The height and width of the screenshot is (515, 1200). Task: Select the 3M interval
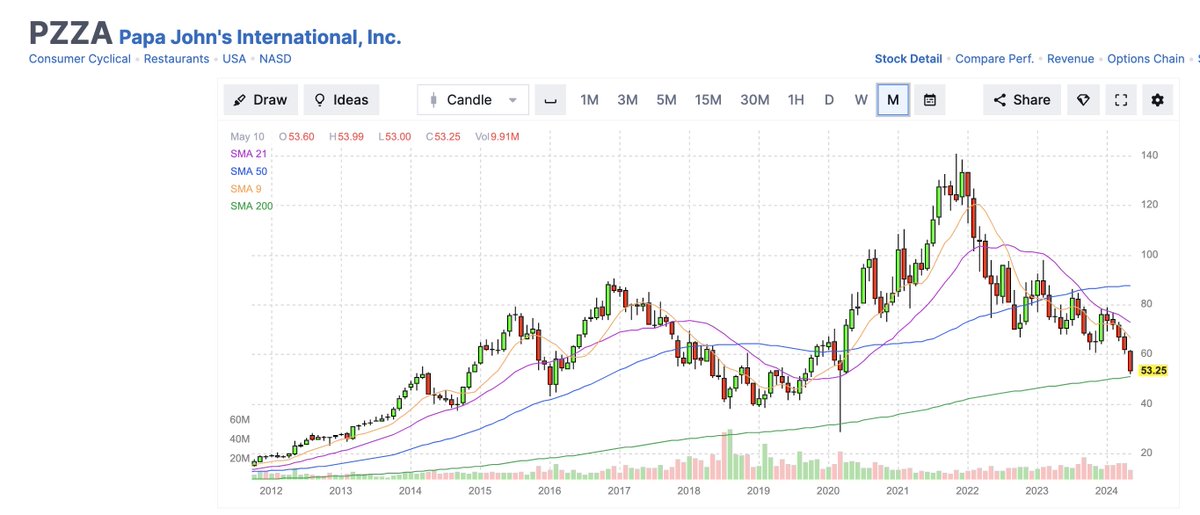627,100
